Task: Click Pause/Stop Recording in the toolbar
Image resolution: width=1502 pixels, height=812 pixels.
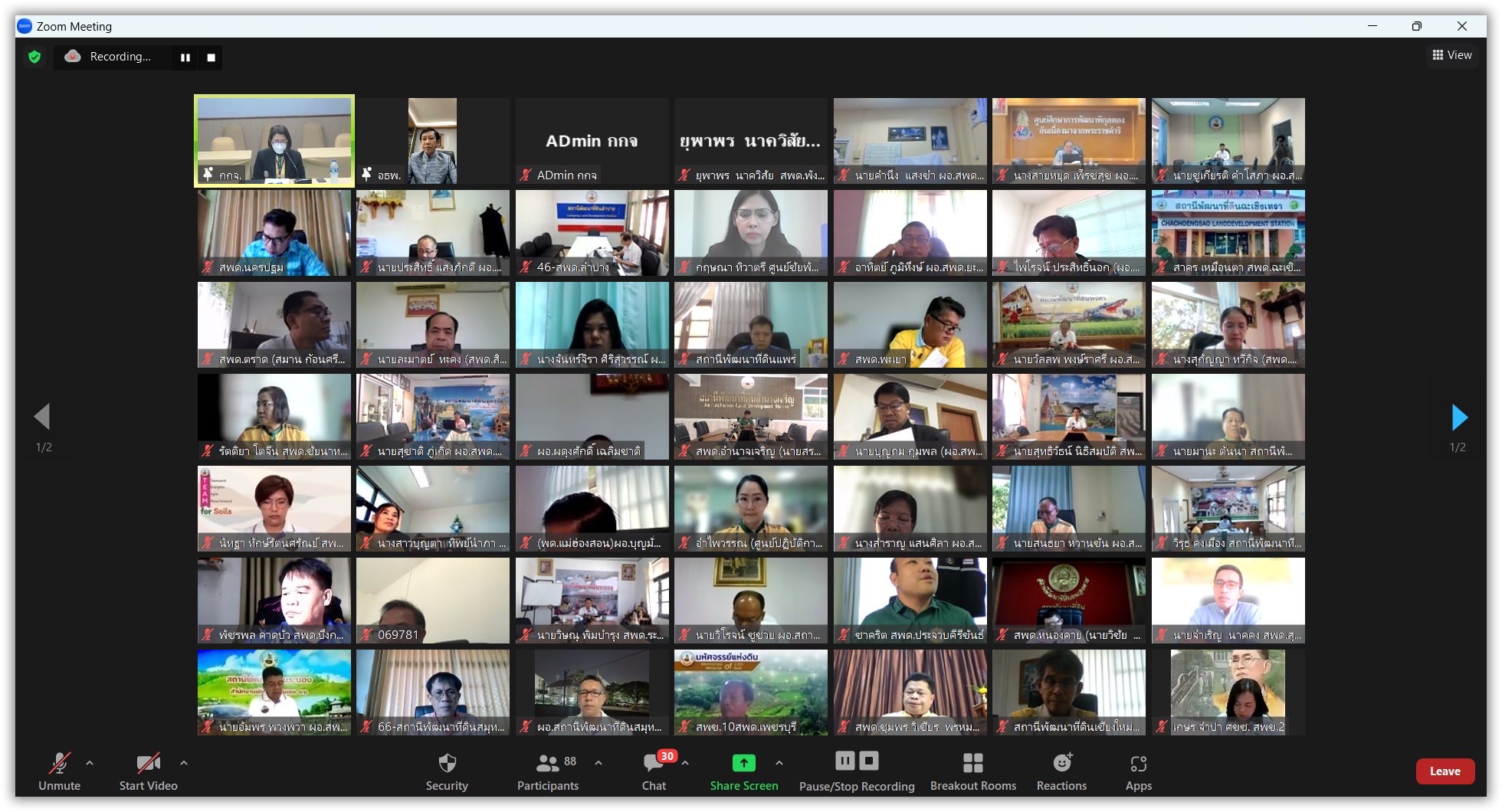Action: (x=856, y=771)
